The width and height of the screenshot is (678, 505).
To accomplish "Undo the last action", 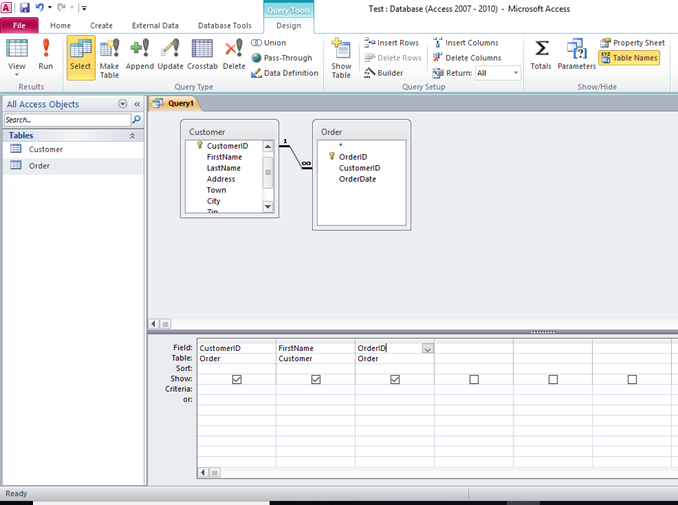I will point(39,7).
